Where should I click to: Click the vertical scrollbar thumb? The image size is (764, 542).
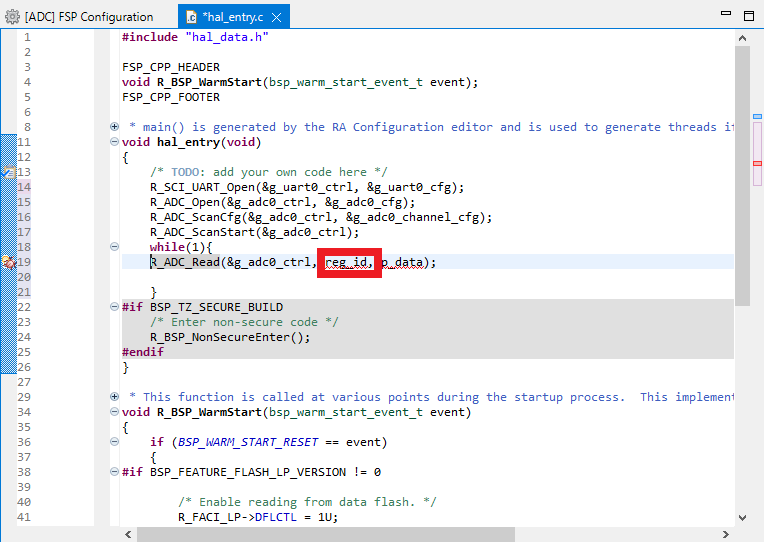click(x=742, y=175)
